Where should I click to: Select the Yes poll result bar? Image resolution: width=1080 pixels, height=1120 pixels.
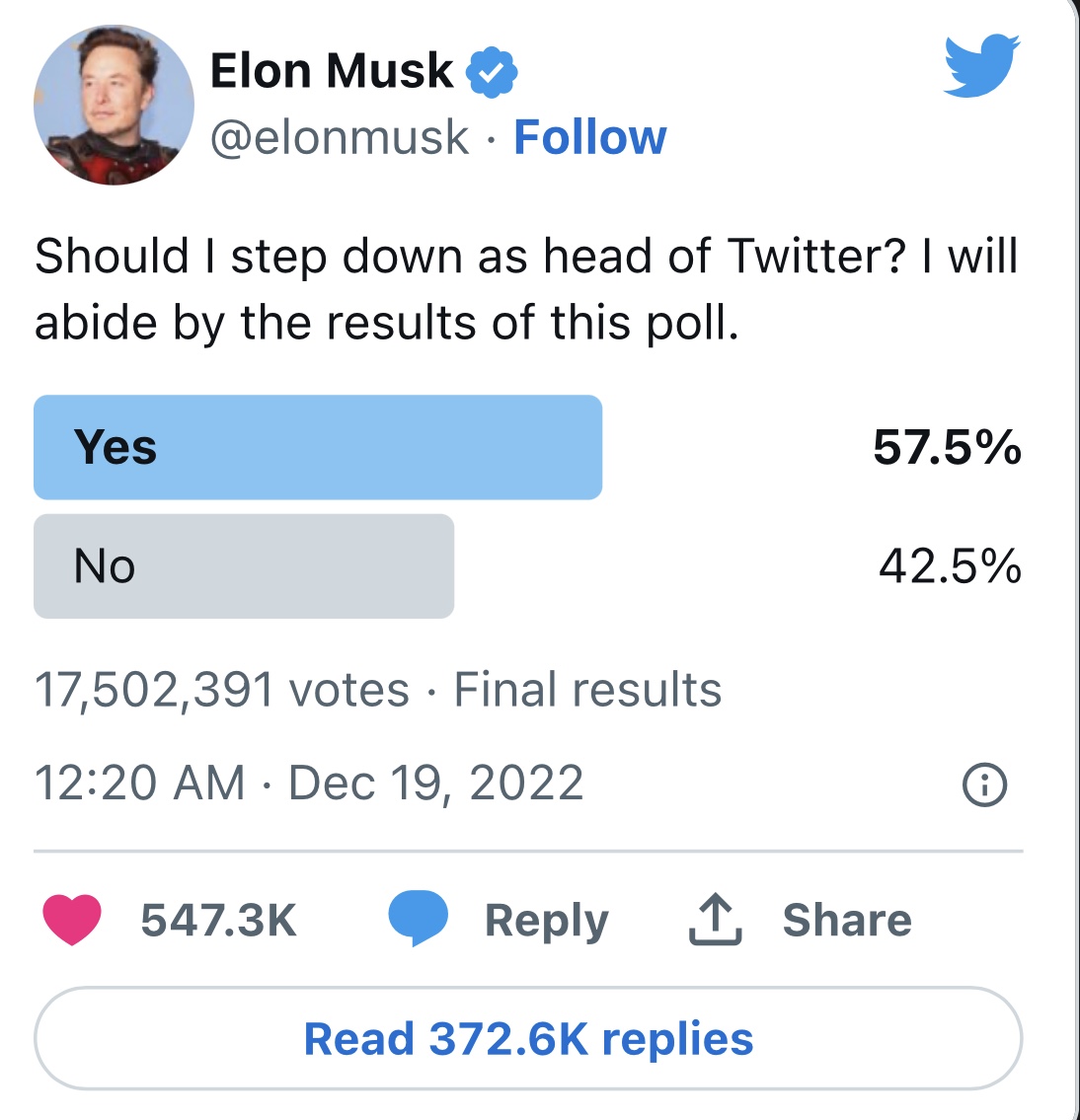point(318,447)
